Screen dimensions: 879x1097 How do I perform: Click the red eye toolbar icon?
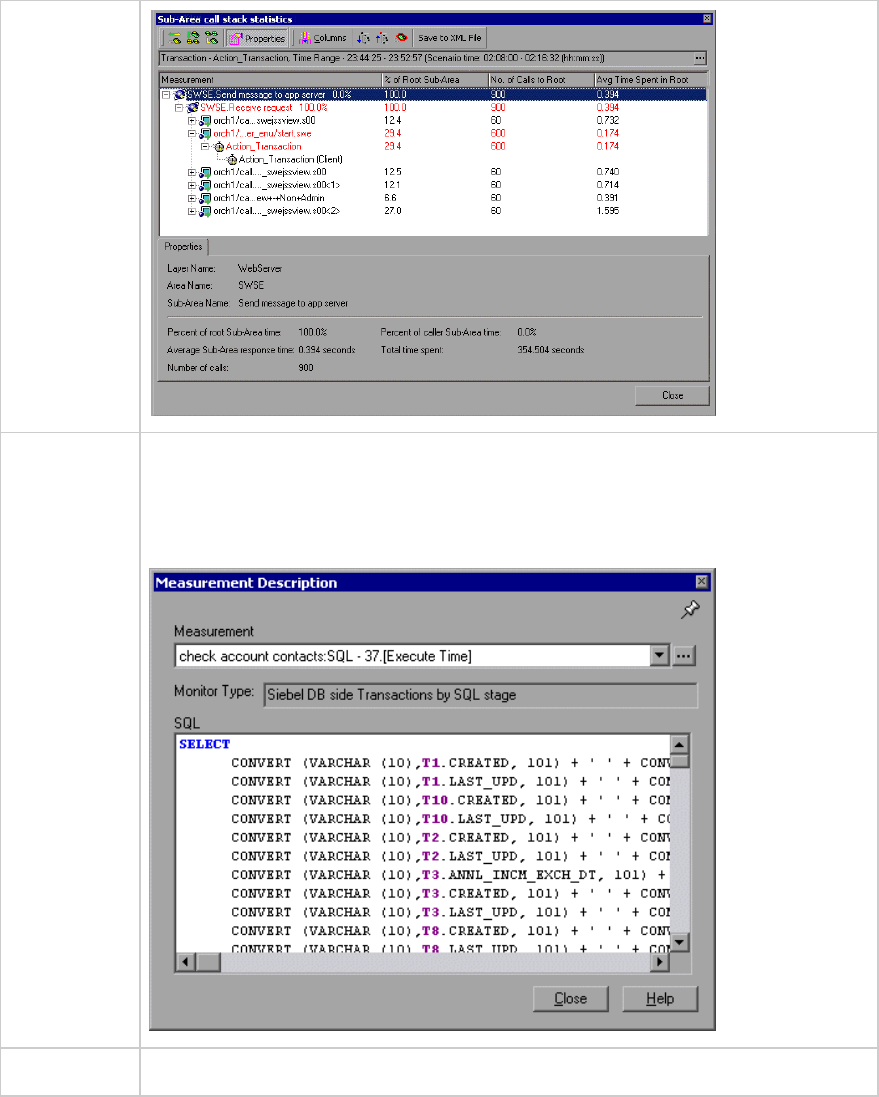(x=401, y=38)
